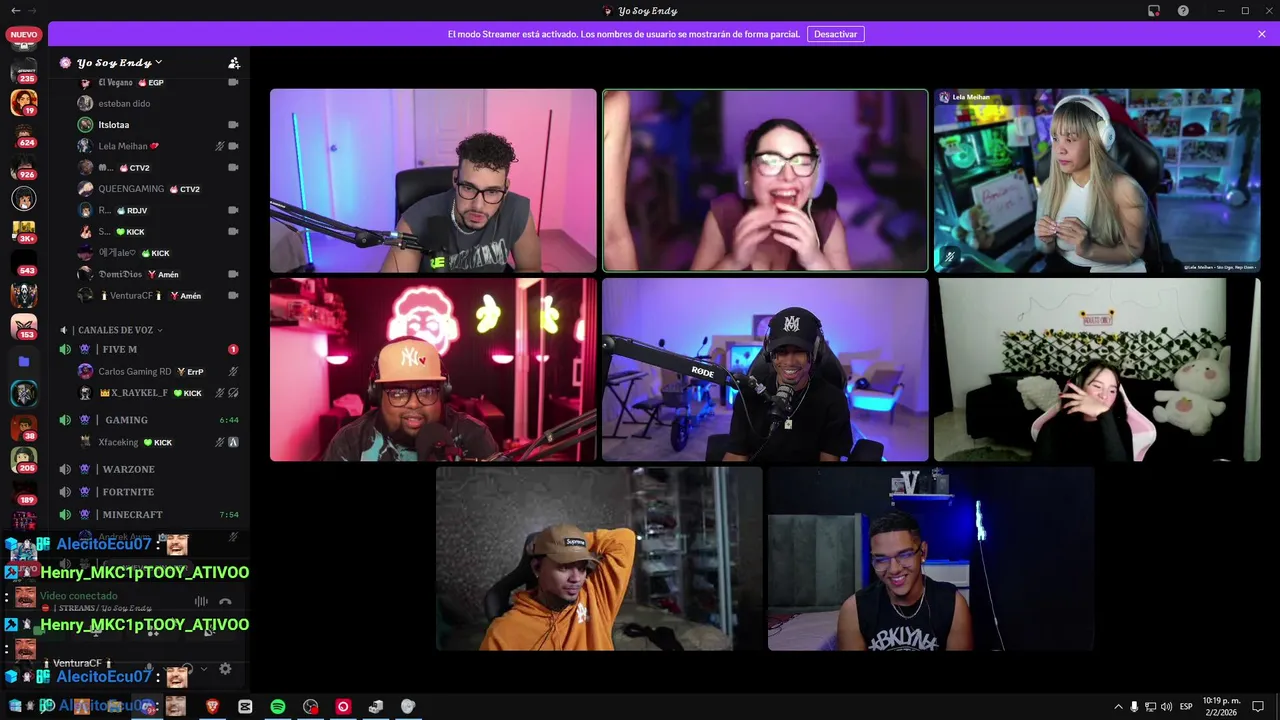Image resolution: width=1280 pixels, height=720 pixels.
Task: Click the muted mic icon beside Carlos Gaming RD
Action: tap(233, 371)
